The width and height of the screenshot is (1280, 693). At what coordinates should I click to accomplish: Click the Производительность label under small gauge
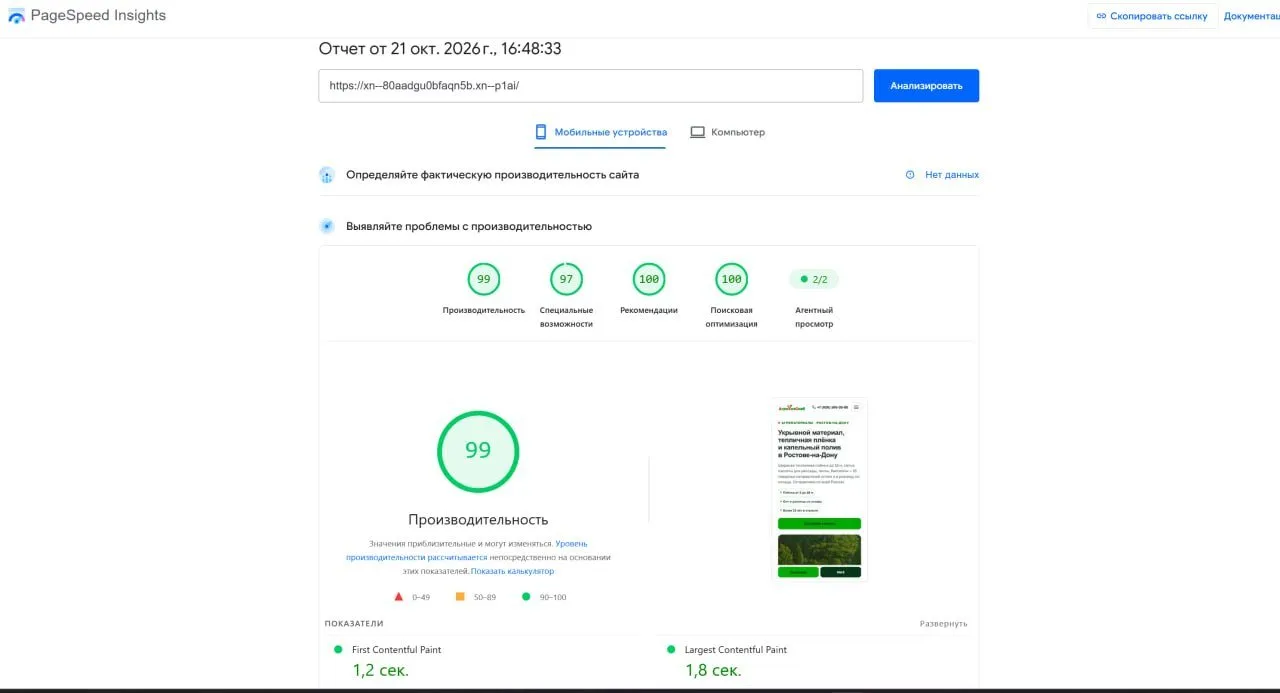coord(484,310)
